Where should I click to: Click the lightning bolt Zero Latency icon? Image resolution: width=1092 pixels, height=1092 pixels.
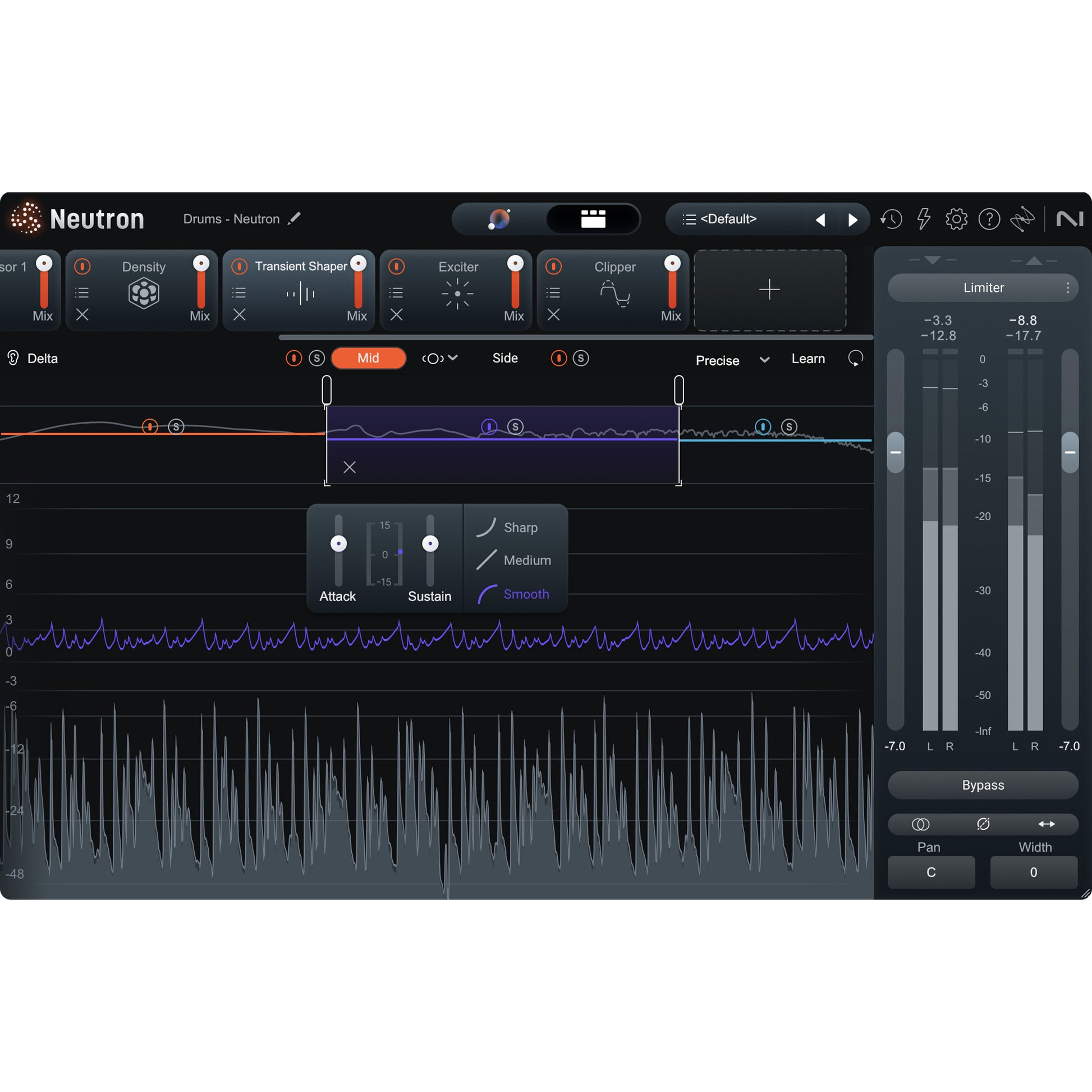(x=924, y=219)
